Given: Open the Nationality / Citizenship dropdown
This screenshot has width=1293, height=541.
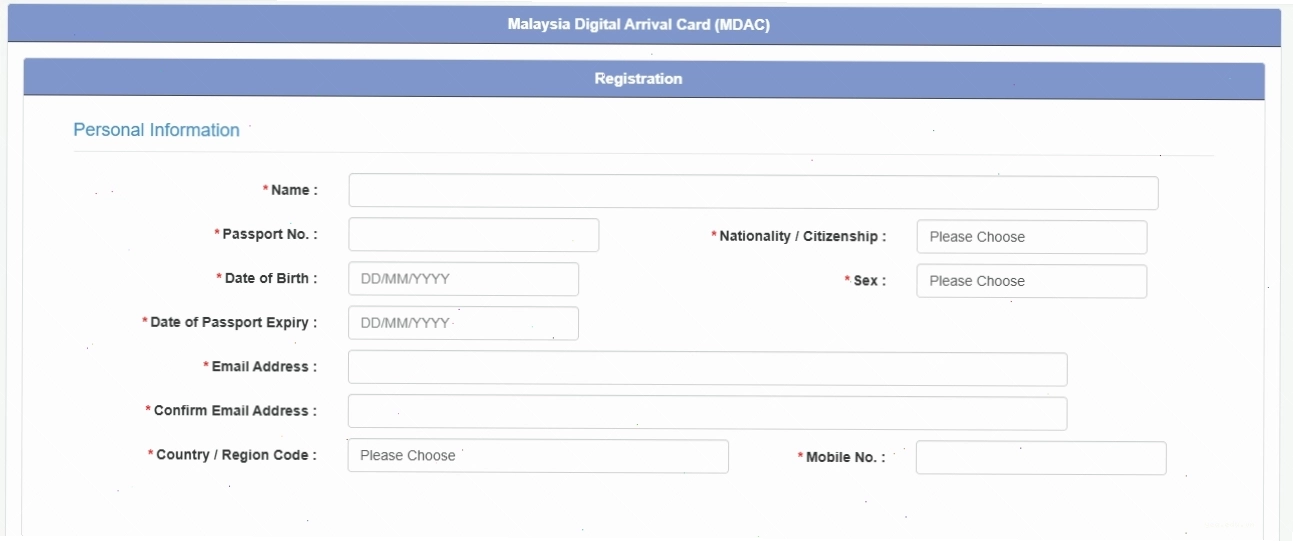Looking at the screenshot, I should click(1031, 237).
